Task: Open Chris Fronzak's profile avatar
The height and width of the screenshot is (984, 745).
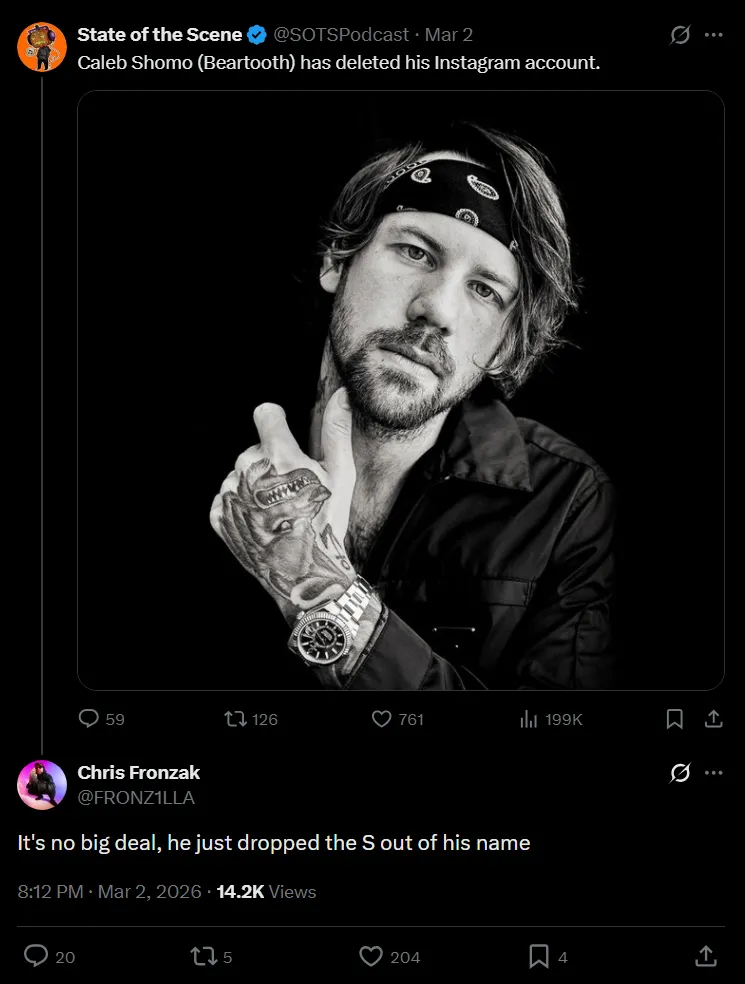Action: pos(42,784)
